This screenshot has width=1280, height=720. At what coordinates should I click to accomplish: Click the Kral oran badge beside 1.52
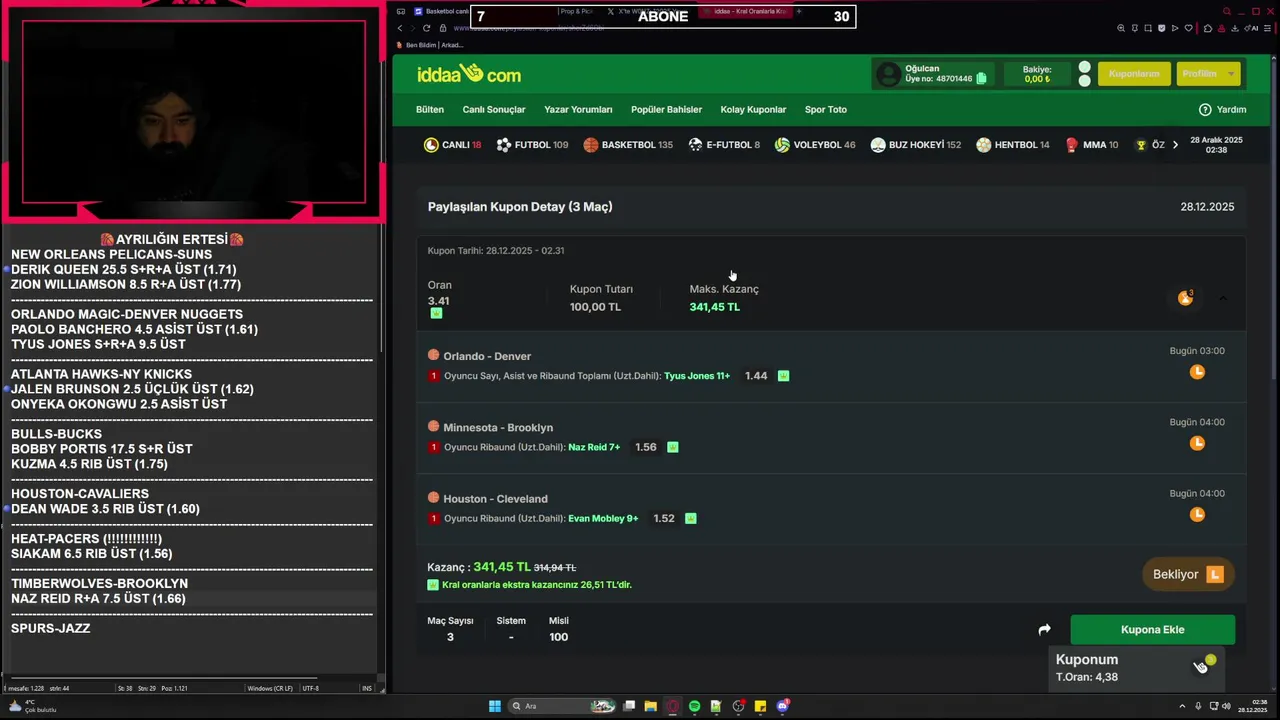coord(690,519)
